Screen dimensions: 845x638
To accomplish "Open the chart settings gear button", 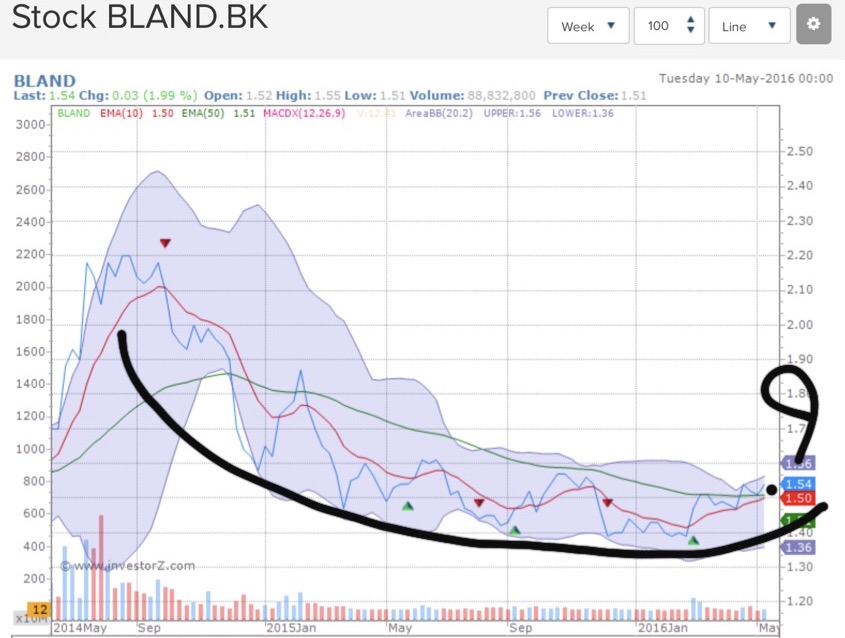I will pos(813,25).
